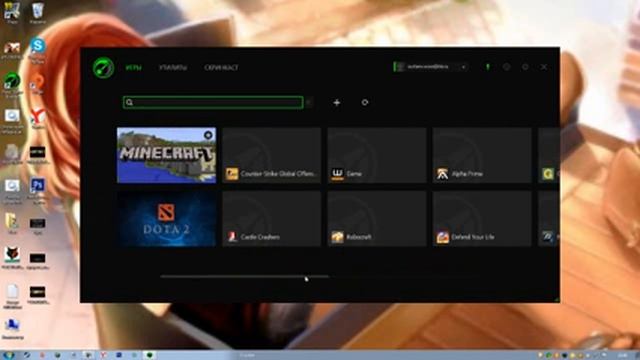
Task: Open the Robocraft tile
Action: click(x=377, y=219)
